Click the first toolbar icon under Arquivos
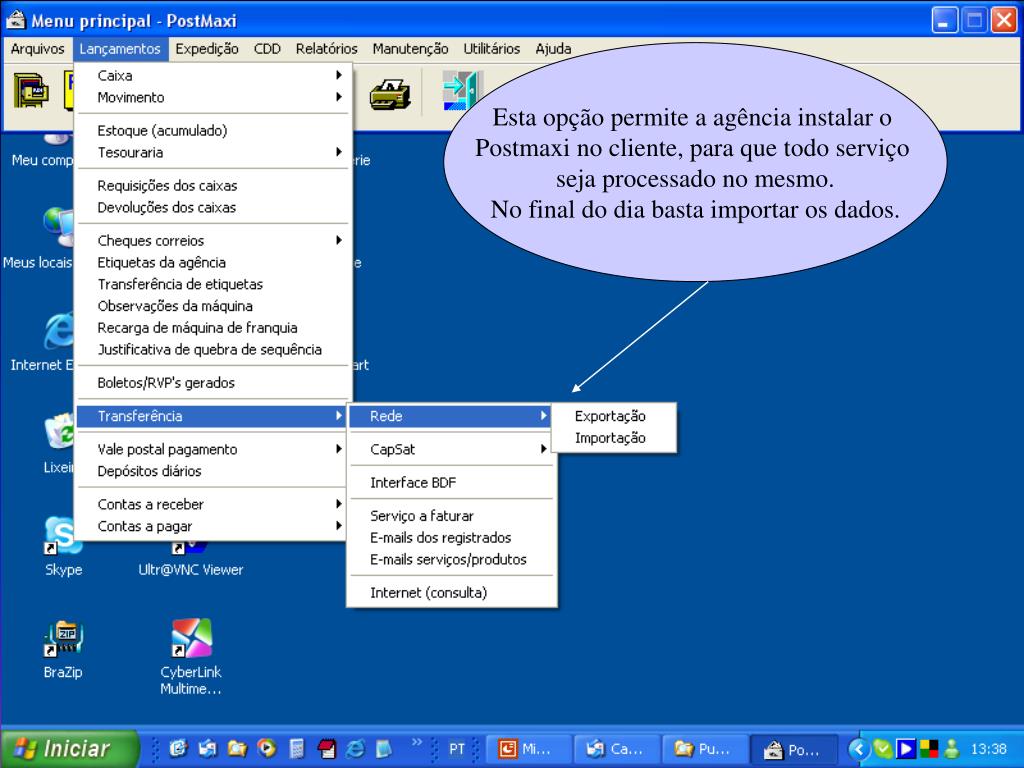This screenshot has height=768, width=1024. click(31, 91)
